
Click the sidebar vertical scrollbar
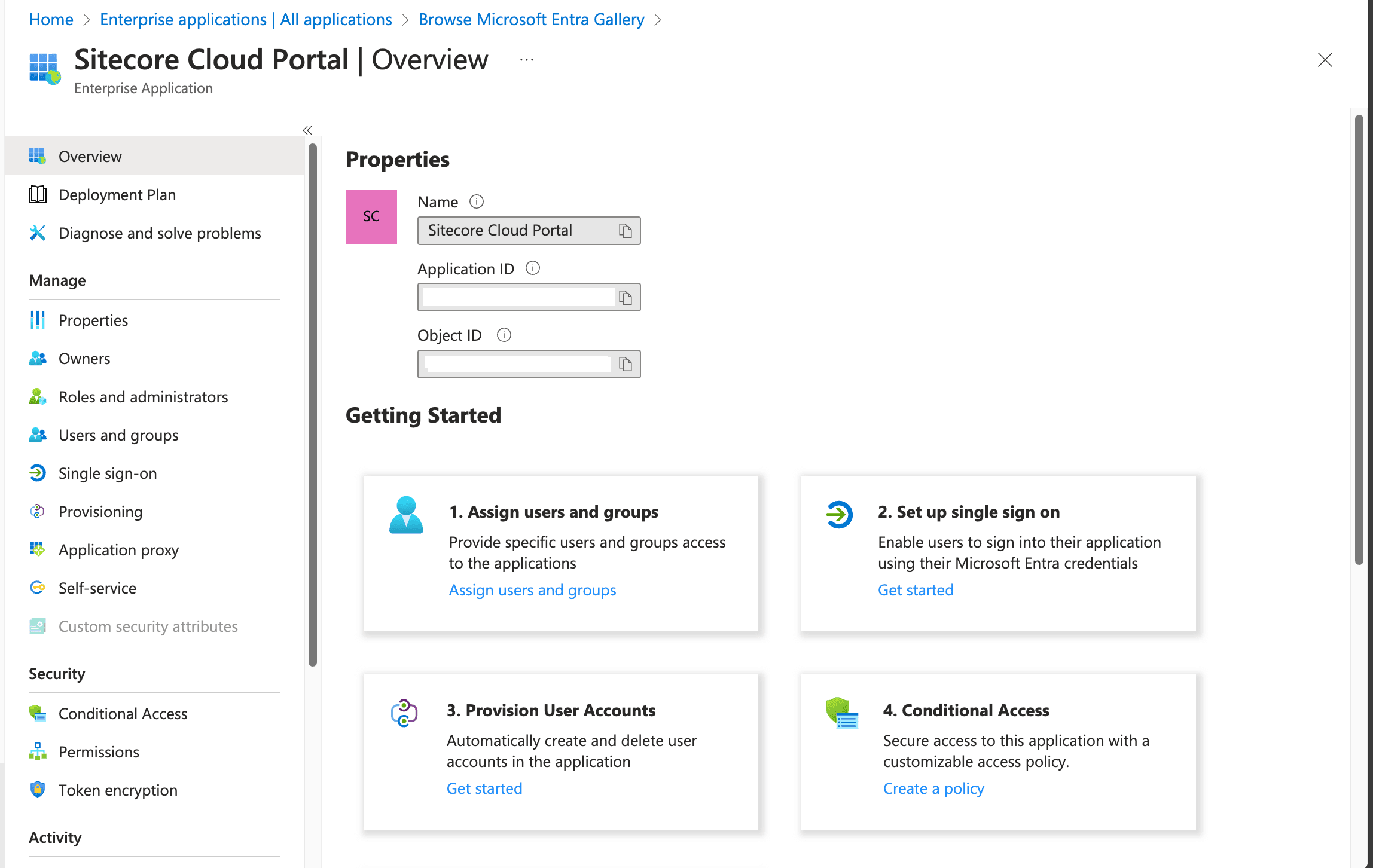(312, 404)
